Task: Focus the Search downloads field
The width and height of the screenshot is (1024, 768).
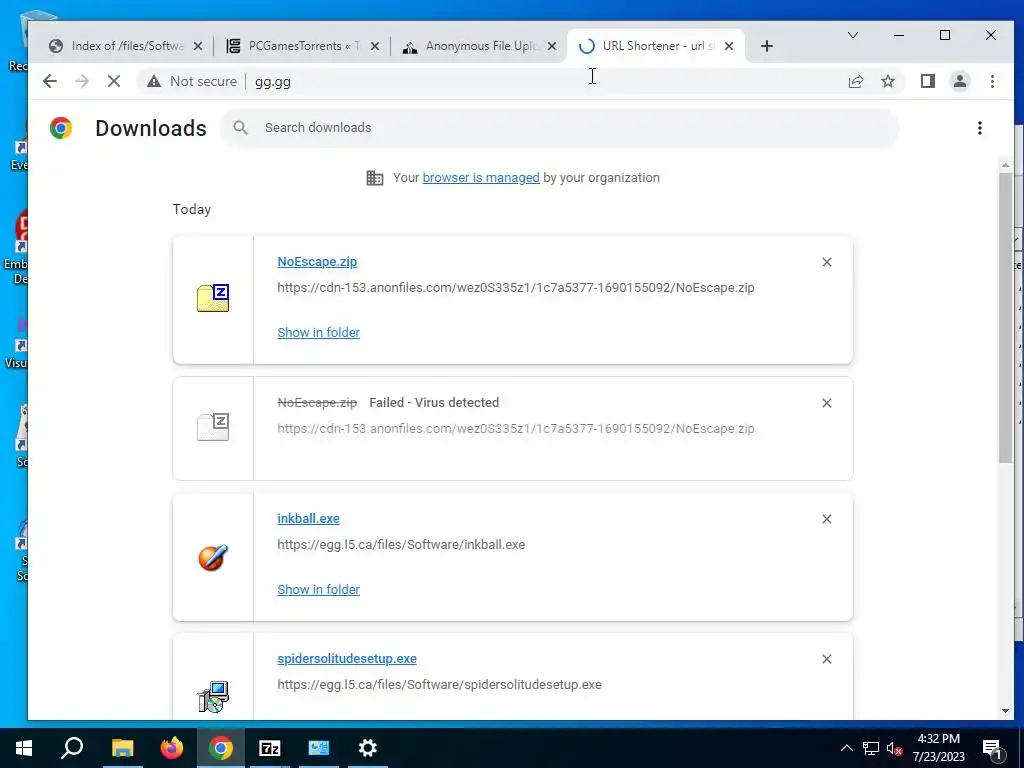Action: (559, 128)
